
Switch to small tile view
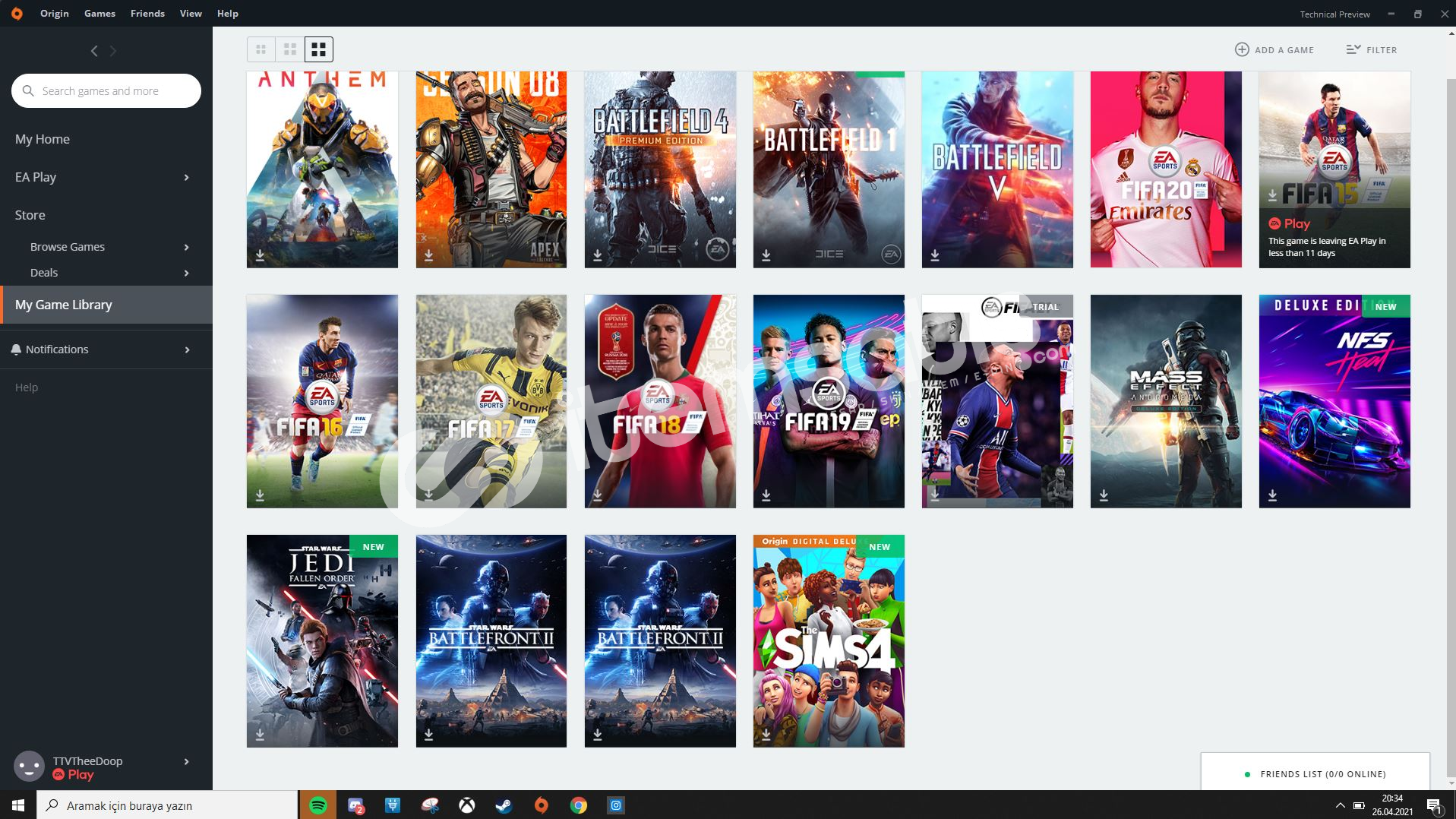click(261, 49)
